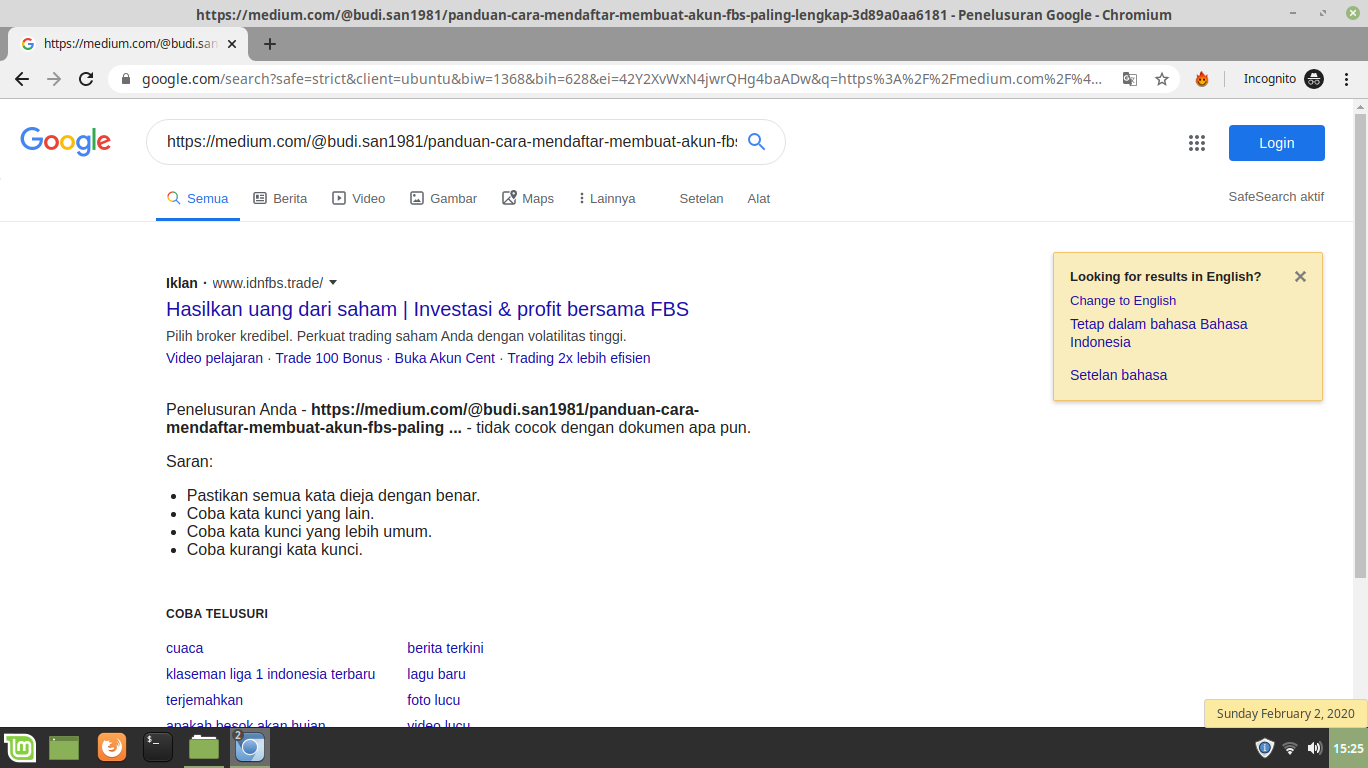Open the terminal from taskbar
1368x768 pixels.
coord(158,747)
